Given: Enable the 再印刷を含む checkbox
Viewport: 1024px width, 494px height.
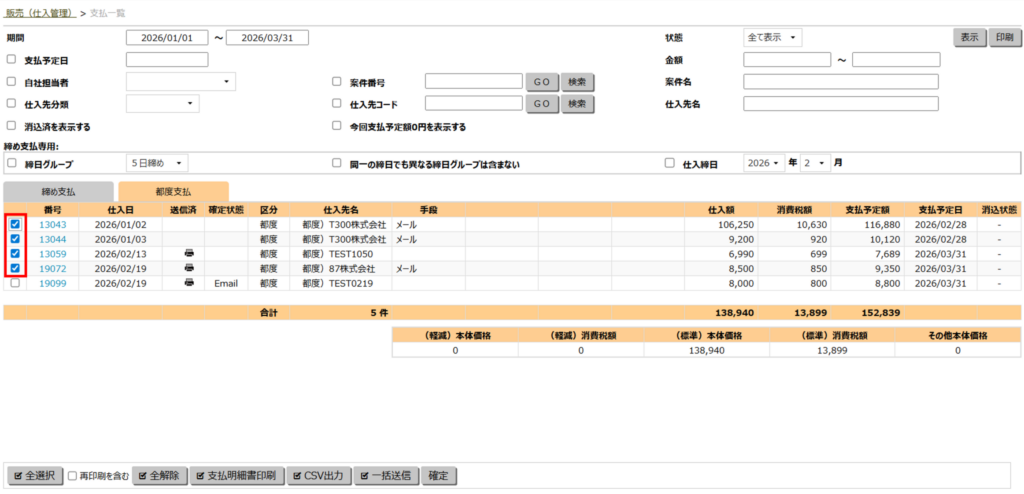Looking at the screenshot, I should [x=73, y=476].
